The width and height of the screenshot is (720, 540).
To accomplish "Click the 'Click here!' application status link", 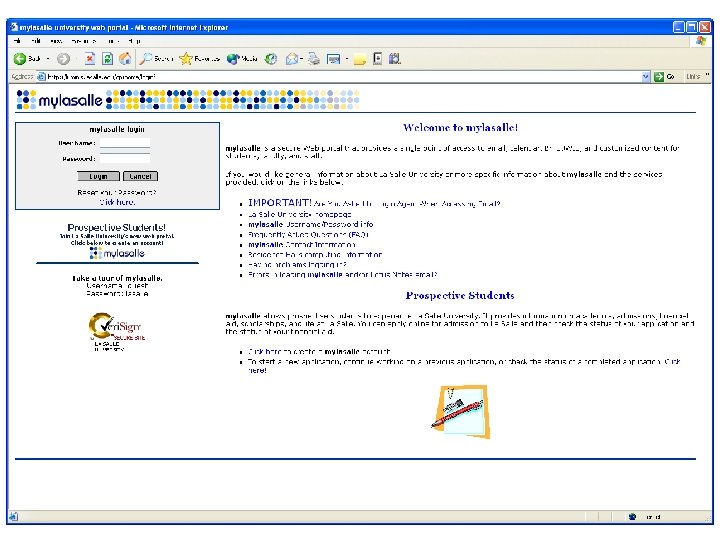I will pos(672,362).
